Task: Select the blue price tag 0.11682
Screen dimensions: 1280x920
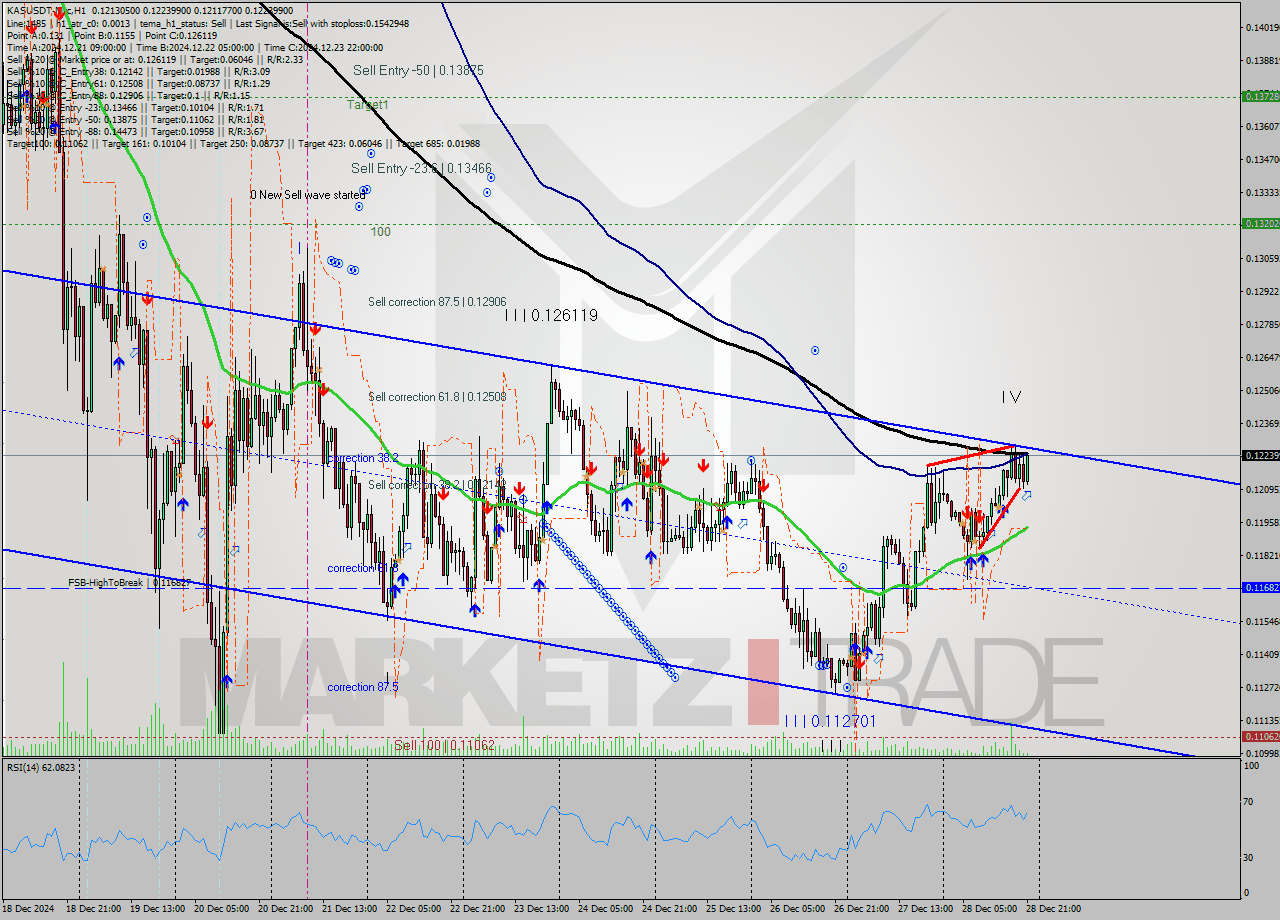Action: tap(1260, 588)
